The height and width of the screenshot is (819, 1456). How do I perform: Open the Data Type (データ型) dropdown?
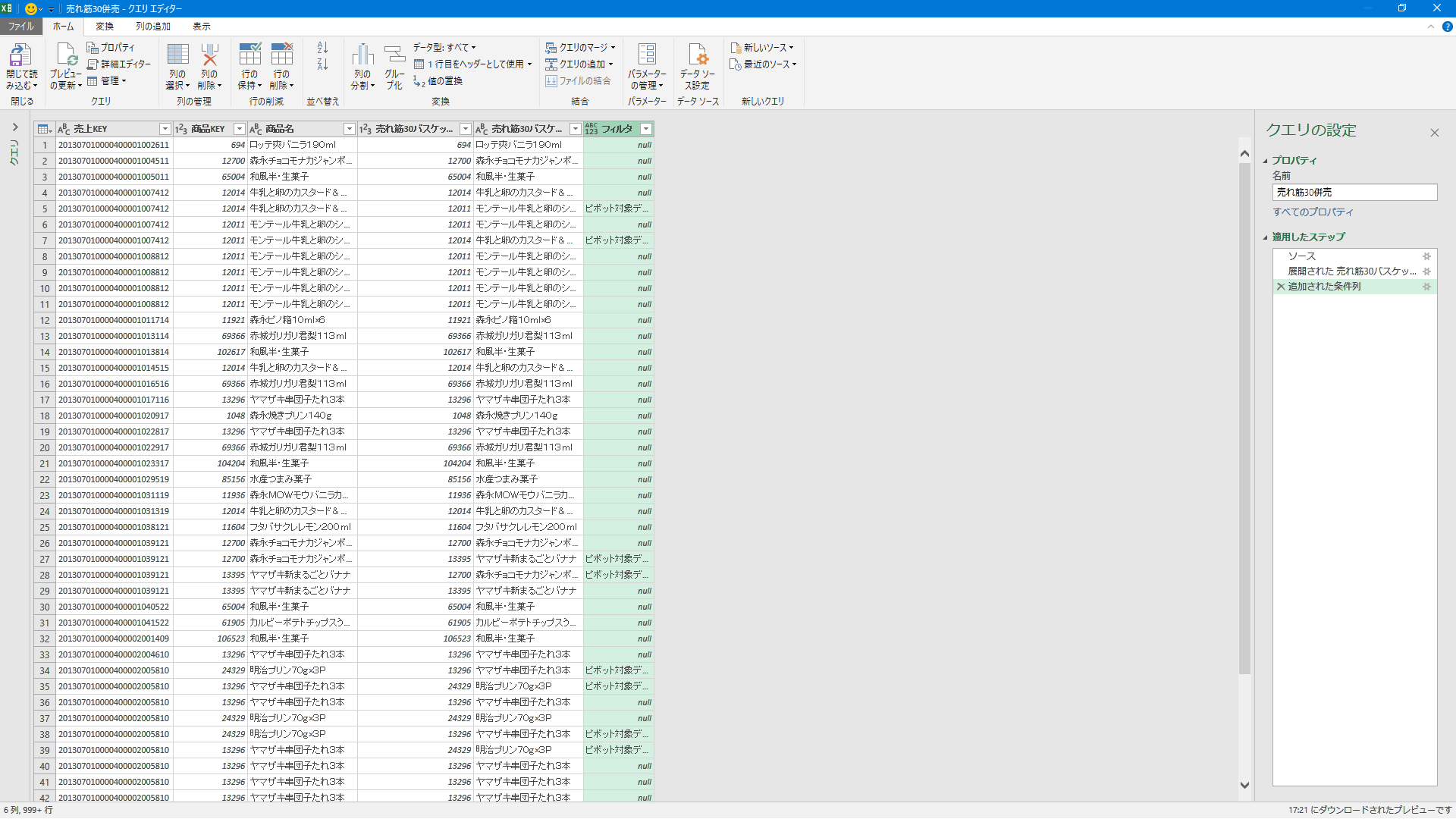444,47
